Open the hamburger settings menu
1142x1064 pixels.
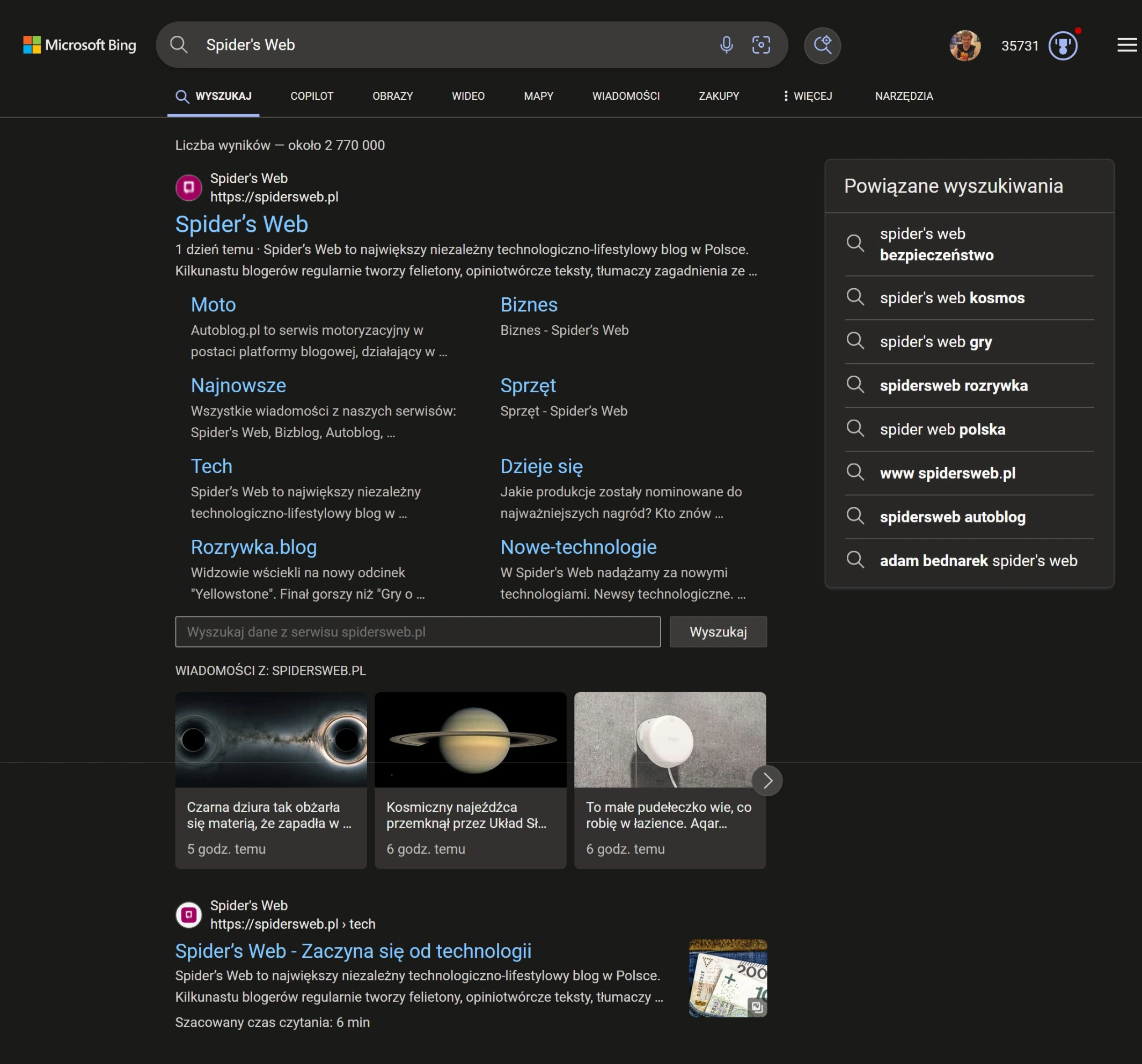pos(1127,45)
